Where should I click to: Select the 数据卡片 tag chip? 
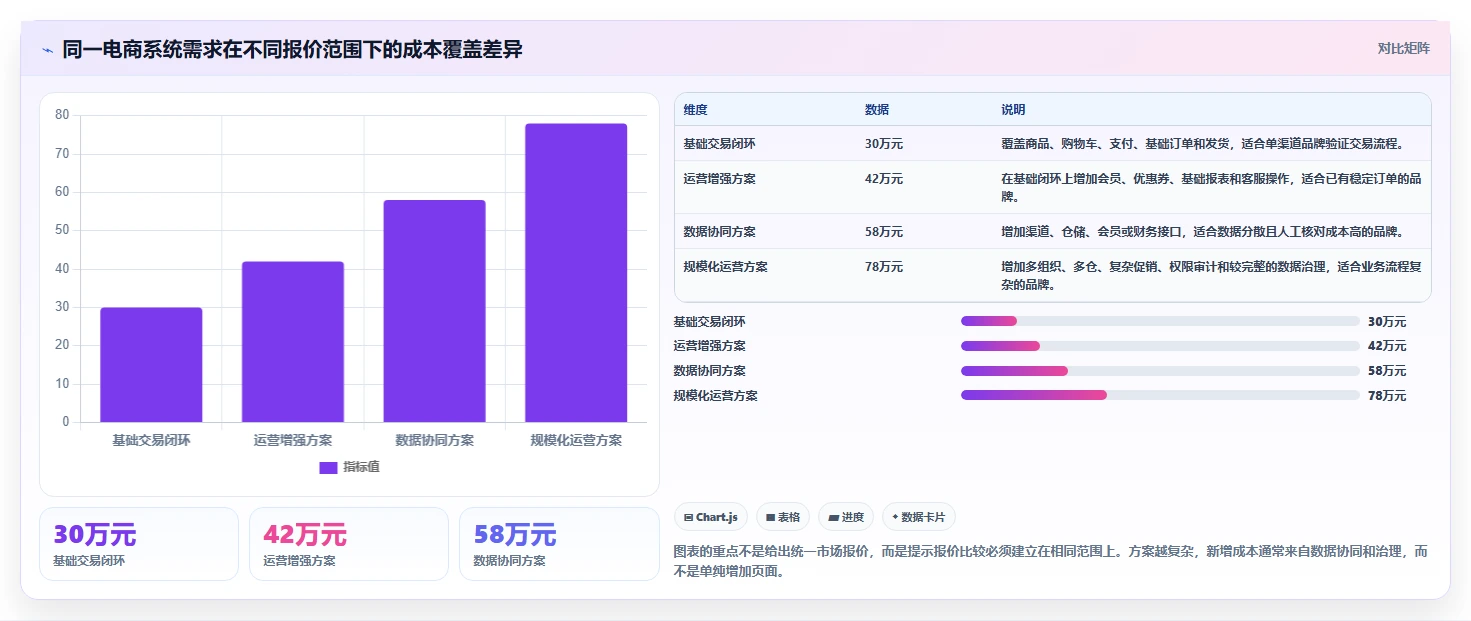(x=919, y=517)
